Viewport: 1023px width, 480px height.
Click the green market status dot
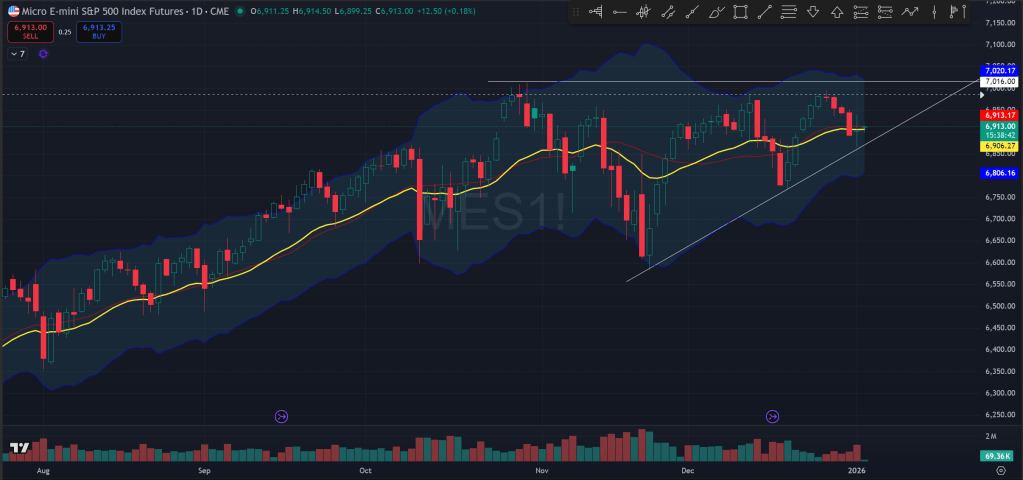click(242, 11)
